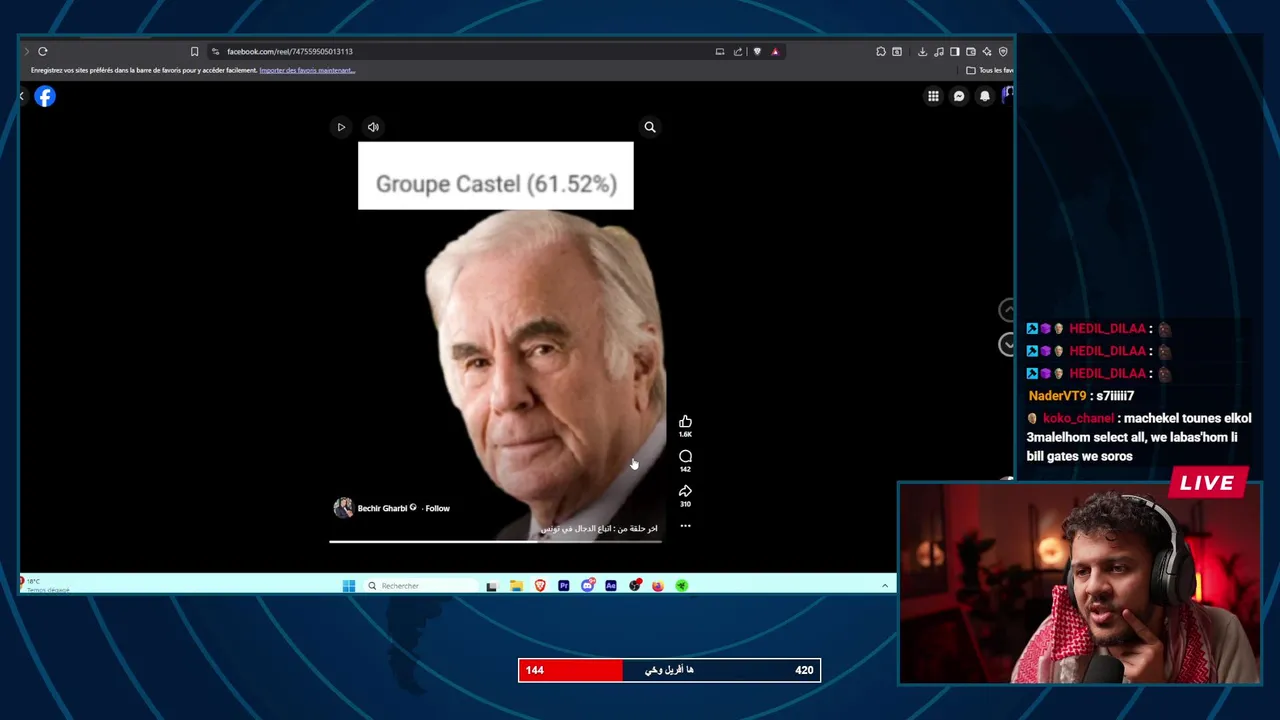This screenshot has width=1280, height=720.
Task: Follow Bechir Gharbi
Action: (x=437, y=508)
